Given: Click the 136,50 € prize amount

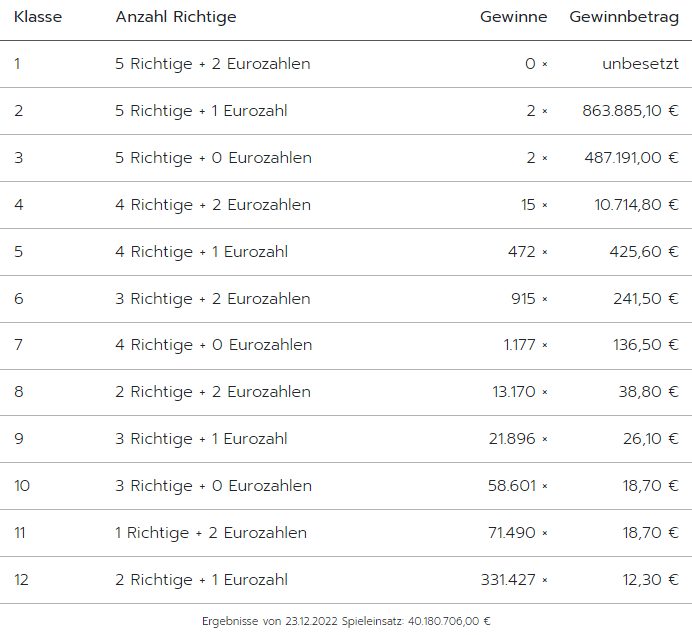Looking at the screenshot, I should click(645, 345).
